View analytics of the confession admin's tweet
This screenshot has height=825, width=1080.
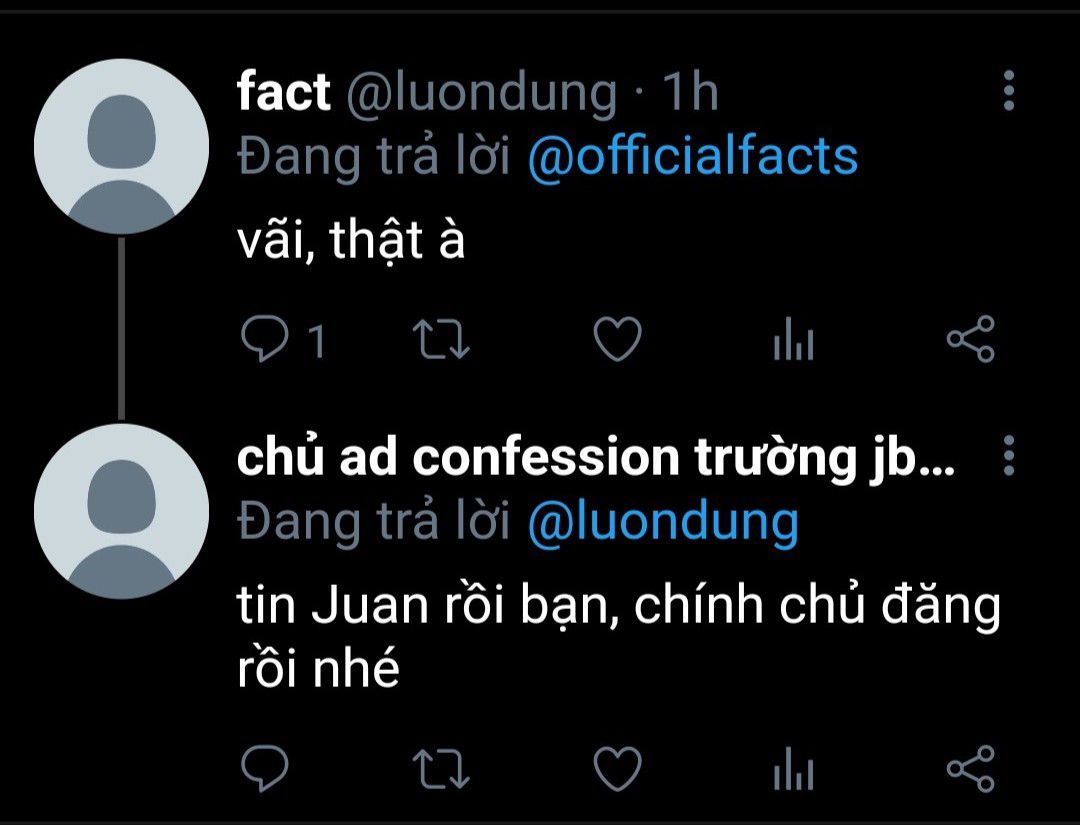tap(793, 769)
